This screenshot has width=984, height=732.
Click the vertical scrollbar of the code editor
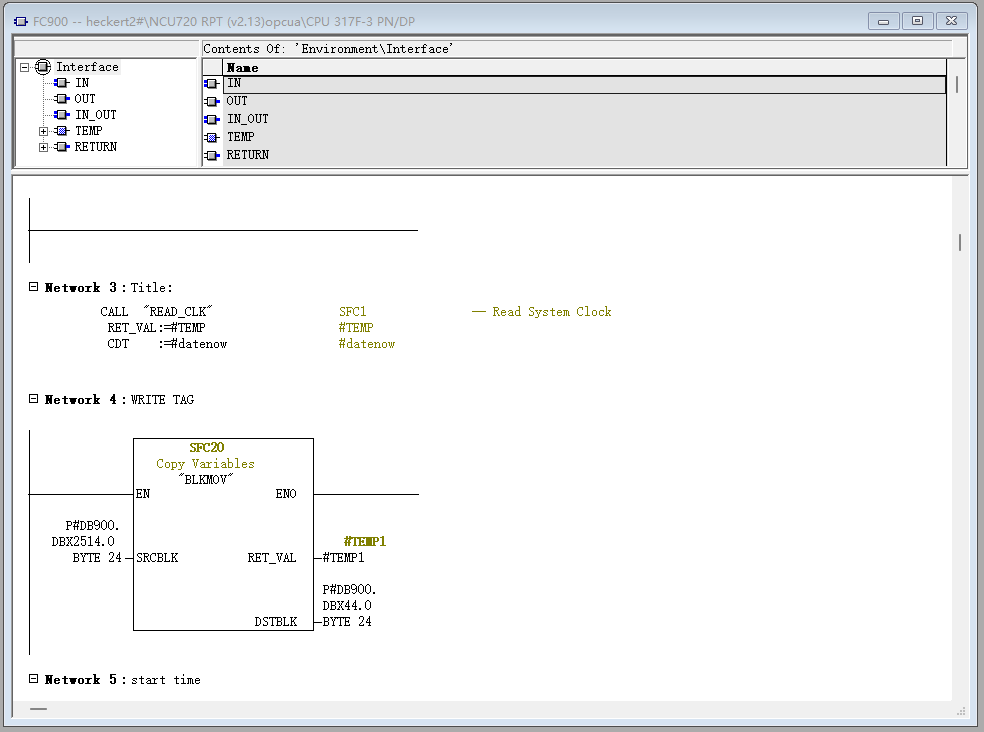pyautogui.click(x=958, y=242)
